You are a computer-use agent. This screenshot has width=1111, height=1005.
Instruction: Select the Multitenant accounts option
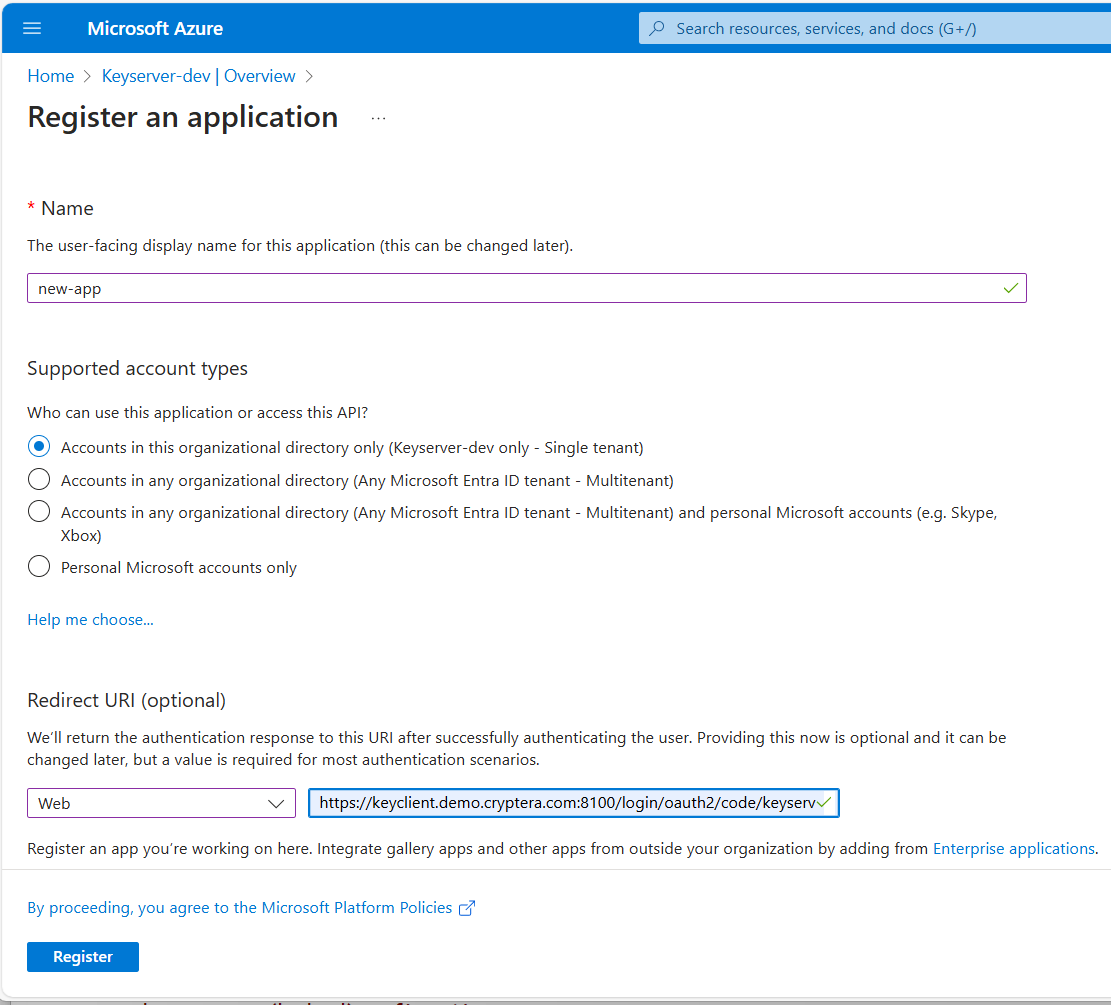pos(38,479)
